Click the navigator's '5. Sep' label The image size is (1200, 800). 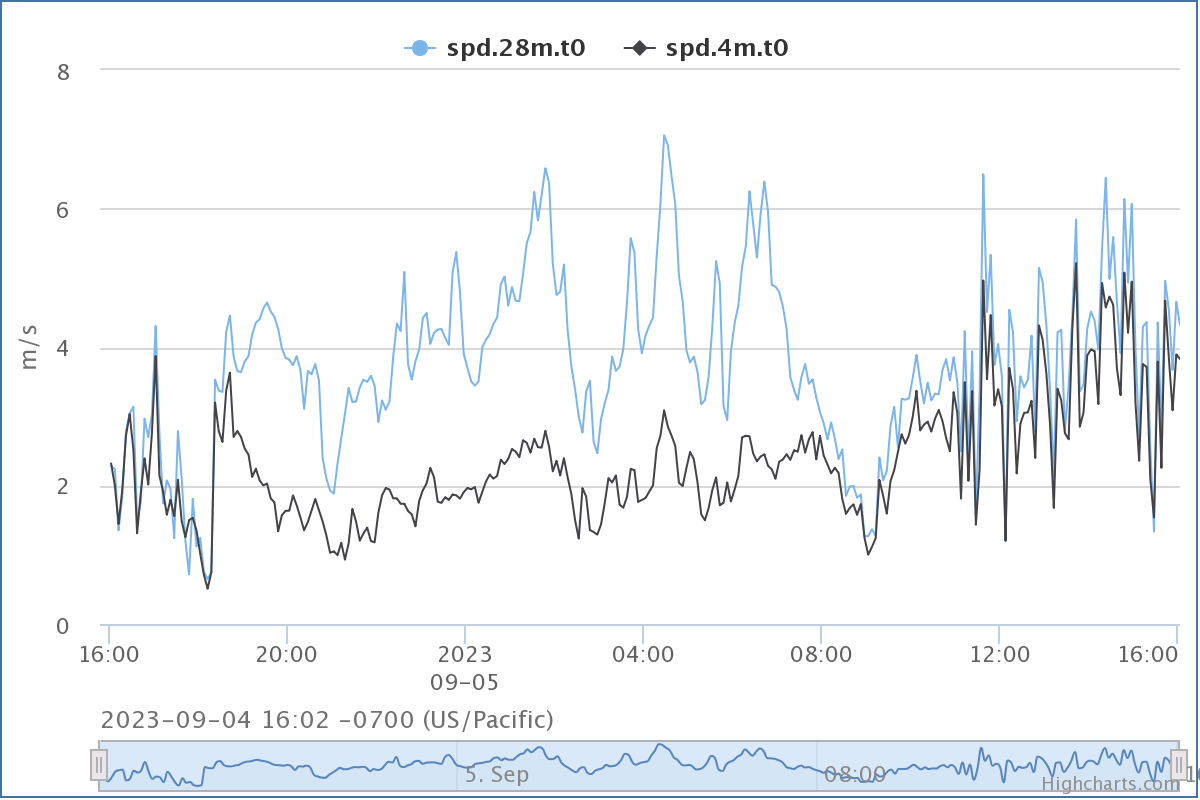[496, 774]
